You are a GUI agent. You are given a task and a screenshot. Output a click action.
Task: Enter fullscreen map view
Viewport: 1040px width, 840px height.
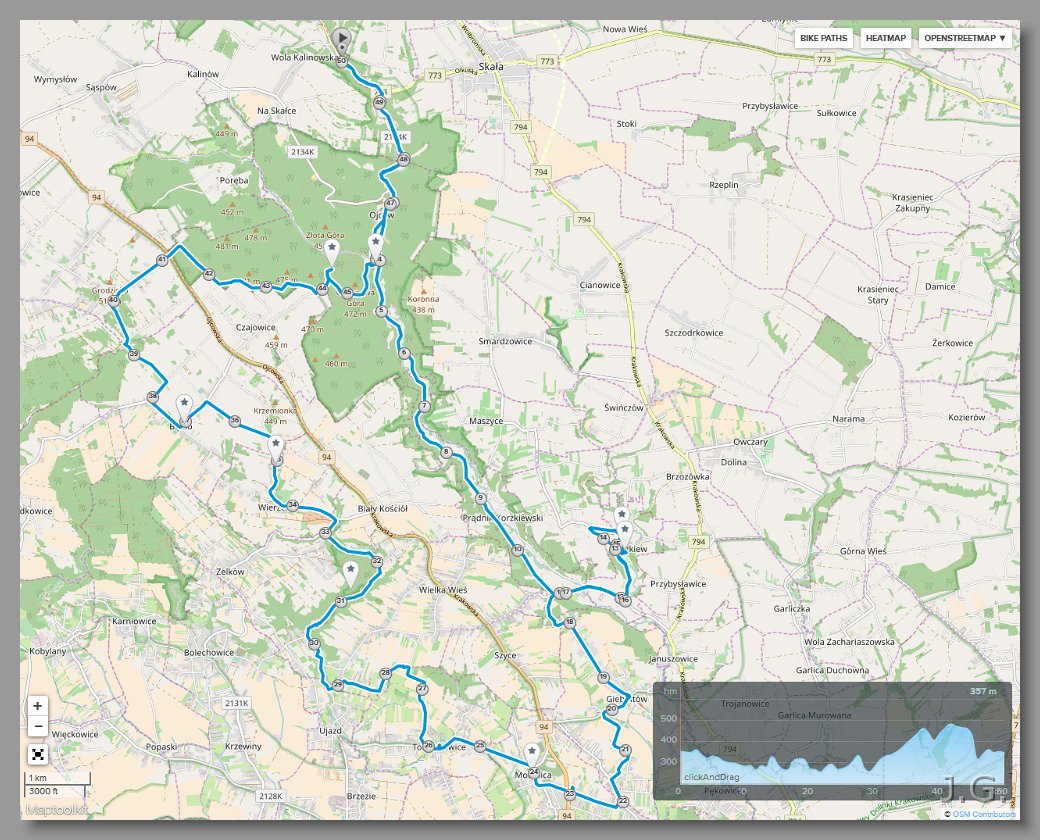coord(37,753)
